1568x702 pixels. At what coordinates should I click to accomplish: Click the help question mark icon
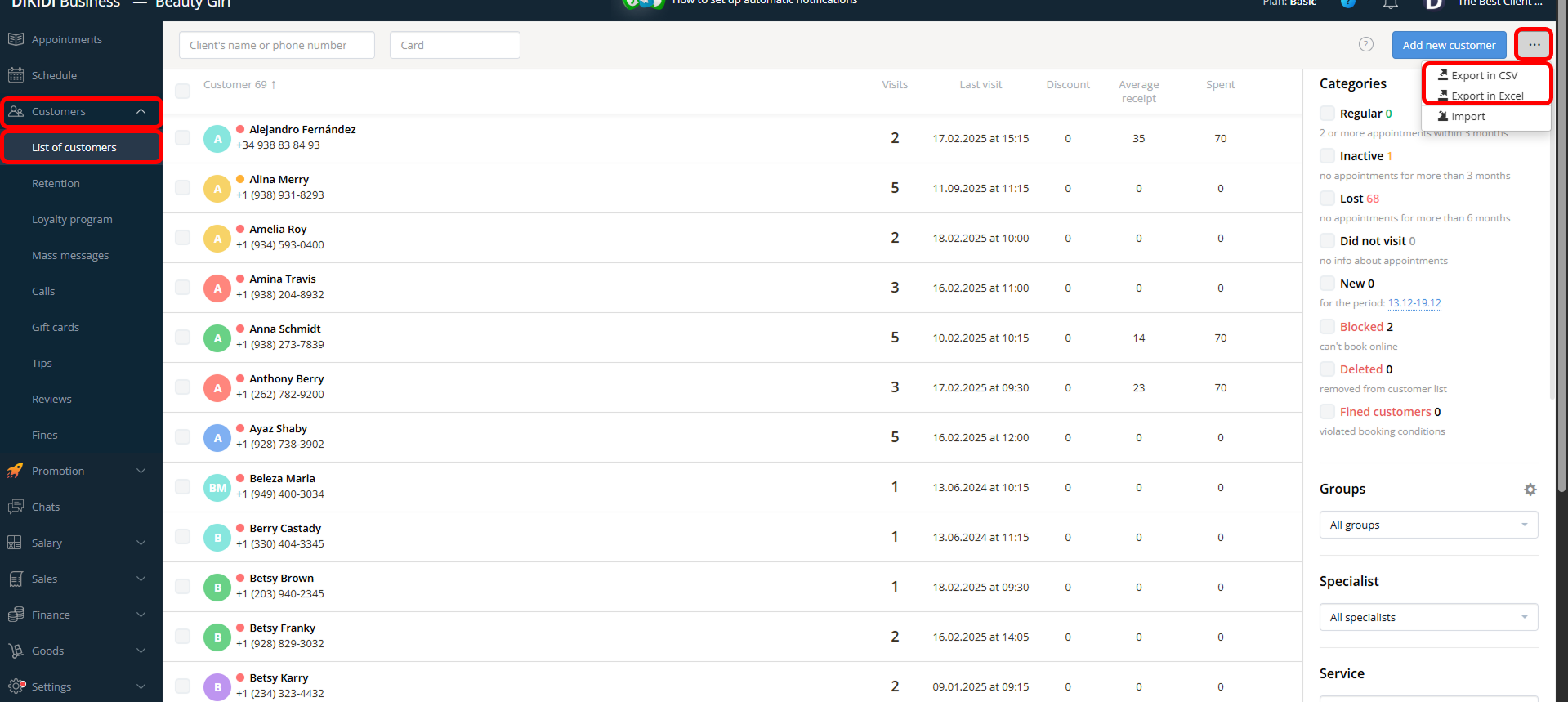(1365, 45)
